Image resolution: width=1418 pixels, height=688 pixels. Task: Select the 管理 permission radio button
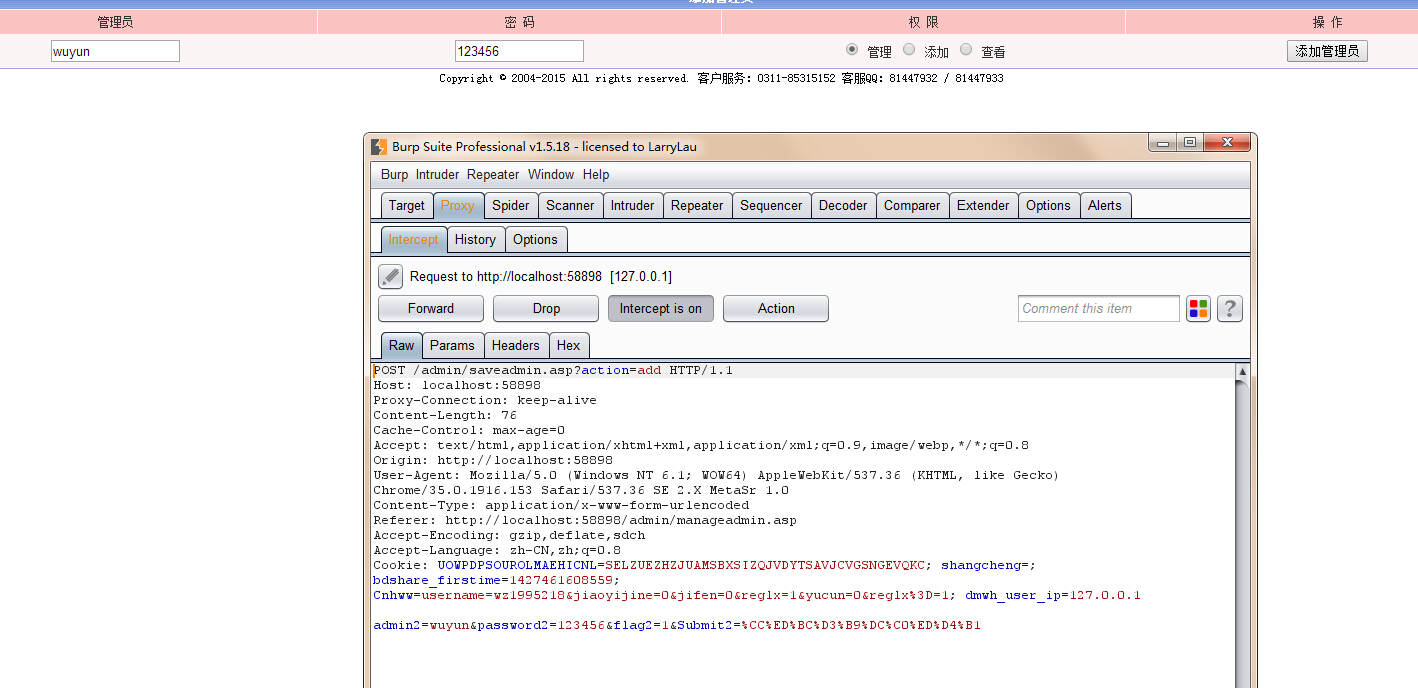click(x=852, y=49)
